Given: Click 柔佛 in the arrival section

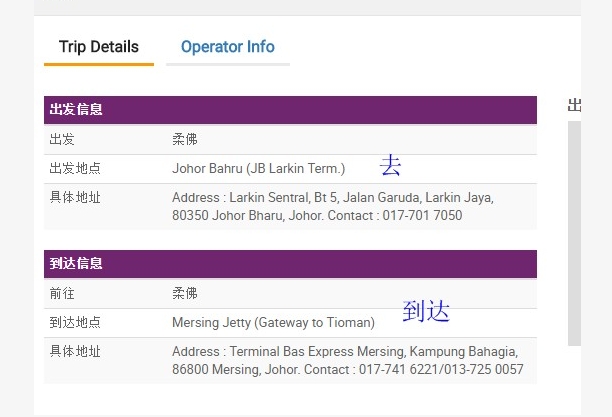Looking at the screenshot, I should (x=185, y=294).
